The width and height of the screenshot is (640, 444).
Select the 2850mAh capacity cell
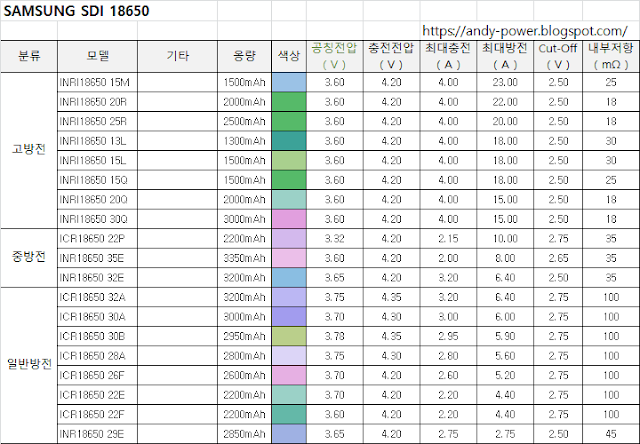tap(244, 434)
